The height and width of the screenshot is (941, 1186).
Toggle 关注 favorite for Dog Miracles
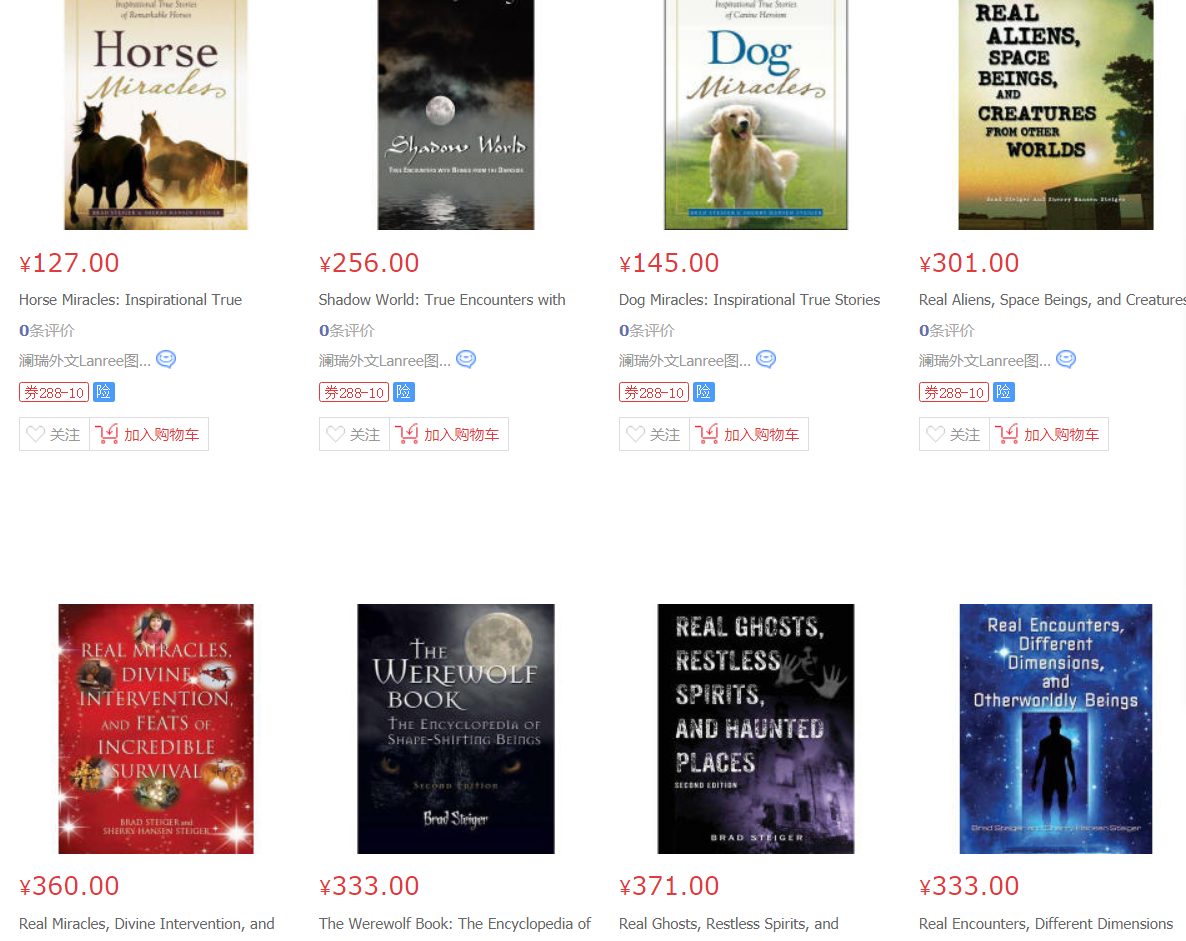[654, 434]
